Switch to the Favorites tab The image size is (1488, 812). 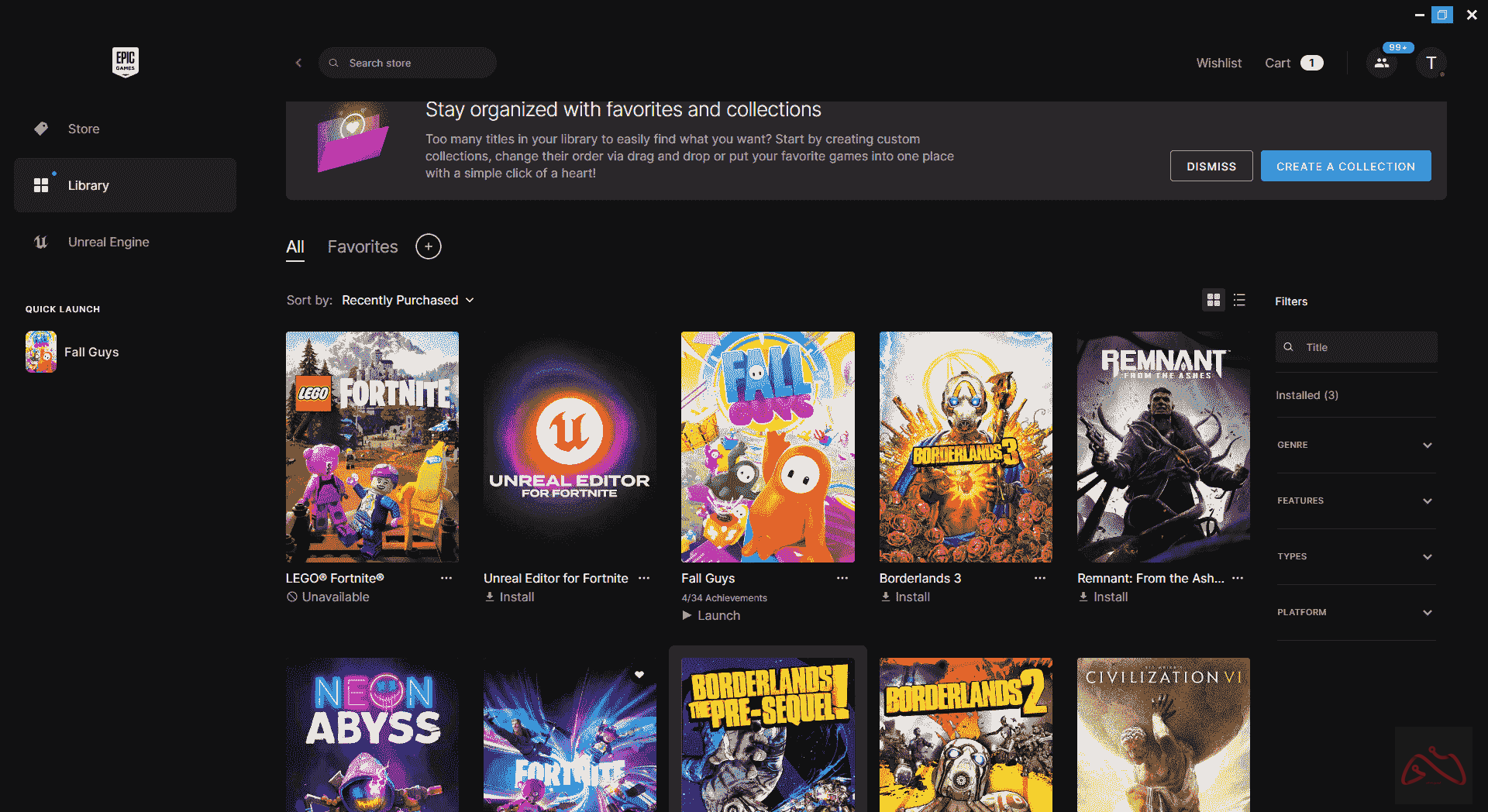tap(362, 246)
